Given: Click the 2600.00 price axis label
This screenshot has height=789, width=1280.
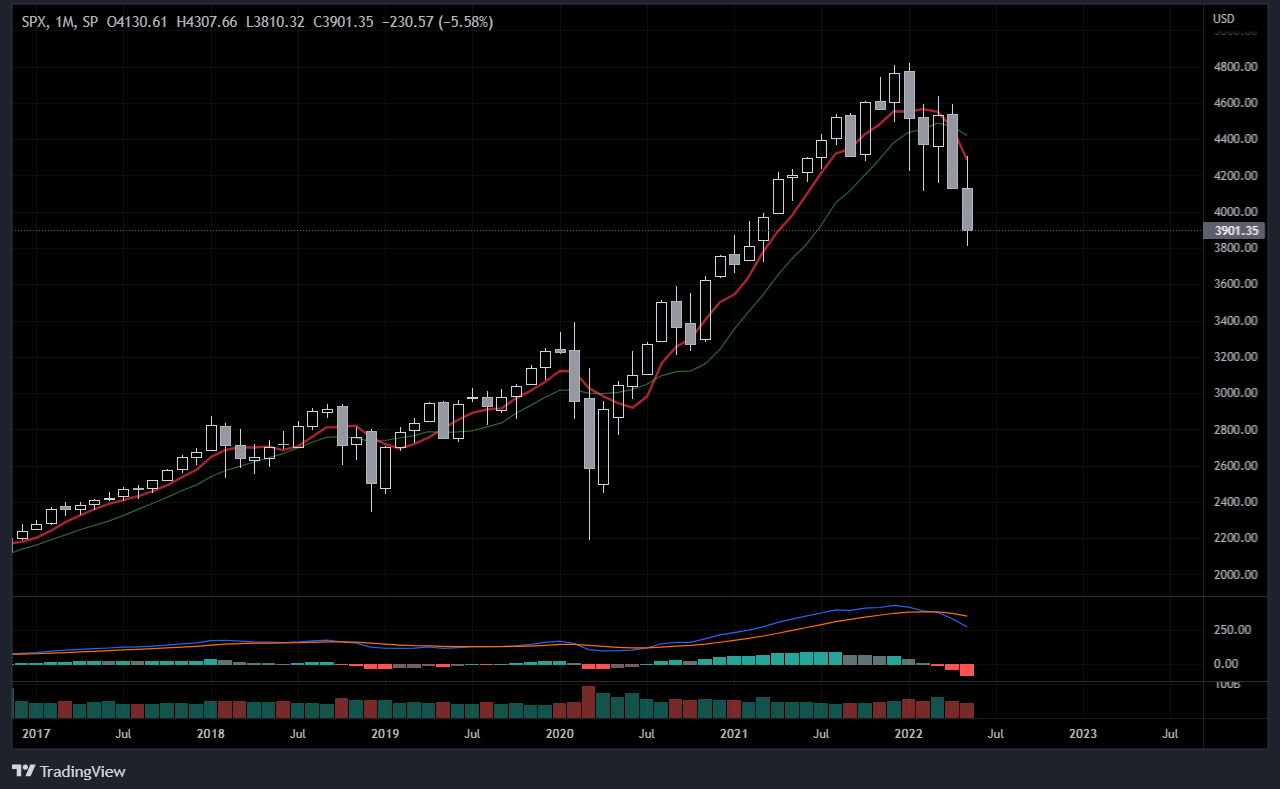Looking at the screenshot, I should (x=1236, y=466).
